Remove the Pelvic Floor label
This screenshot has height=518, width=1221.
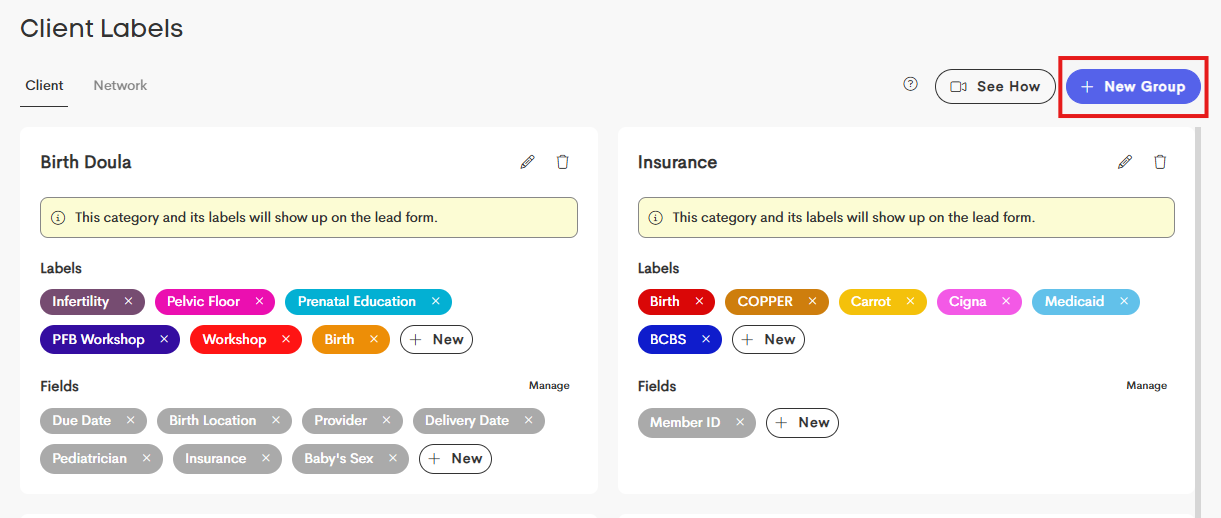coord(259,301)
